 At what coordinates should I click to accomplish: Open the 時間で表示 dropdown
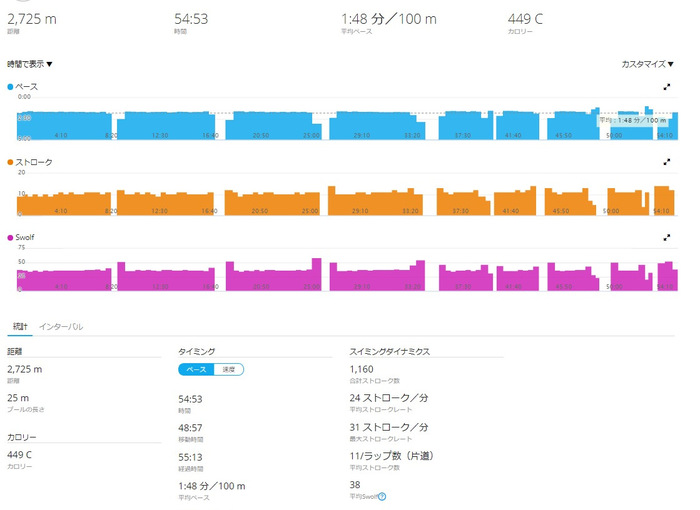tap(29, 64)
